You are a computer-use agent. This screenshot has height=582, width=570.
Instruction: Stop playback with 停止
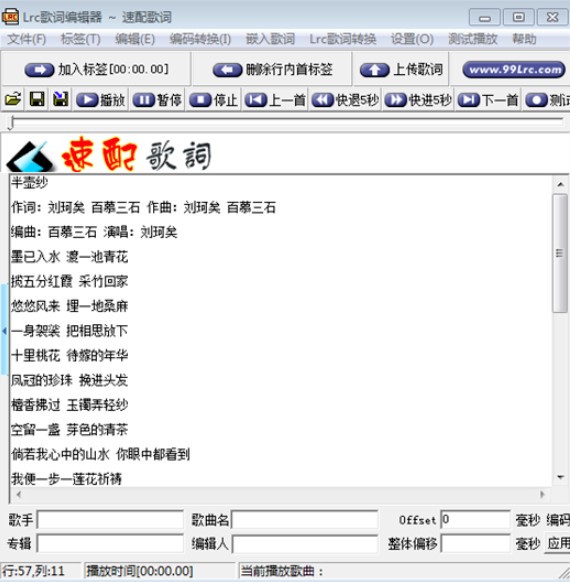point(214,100)
